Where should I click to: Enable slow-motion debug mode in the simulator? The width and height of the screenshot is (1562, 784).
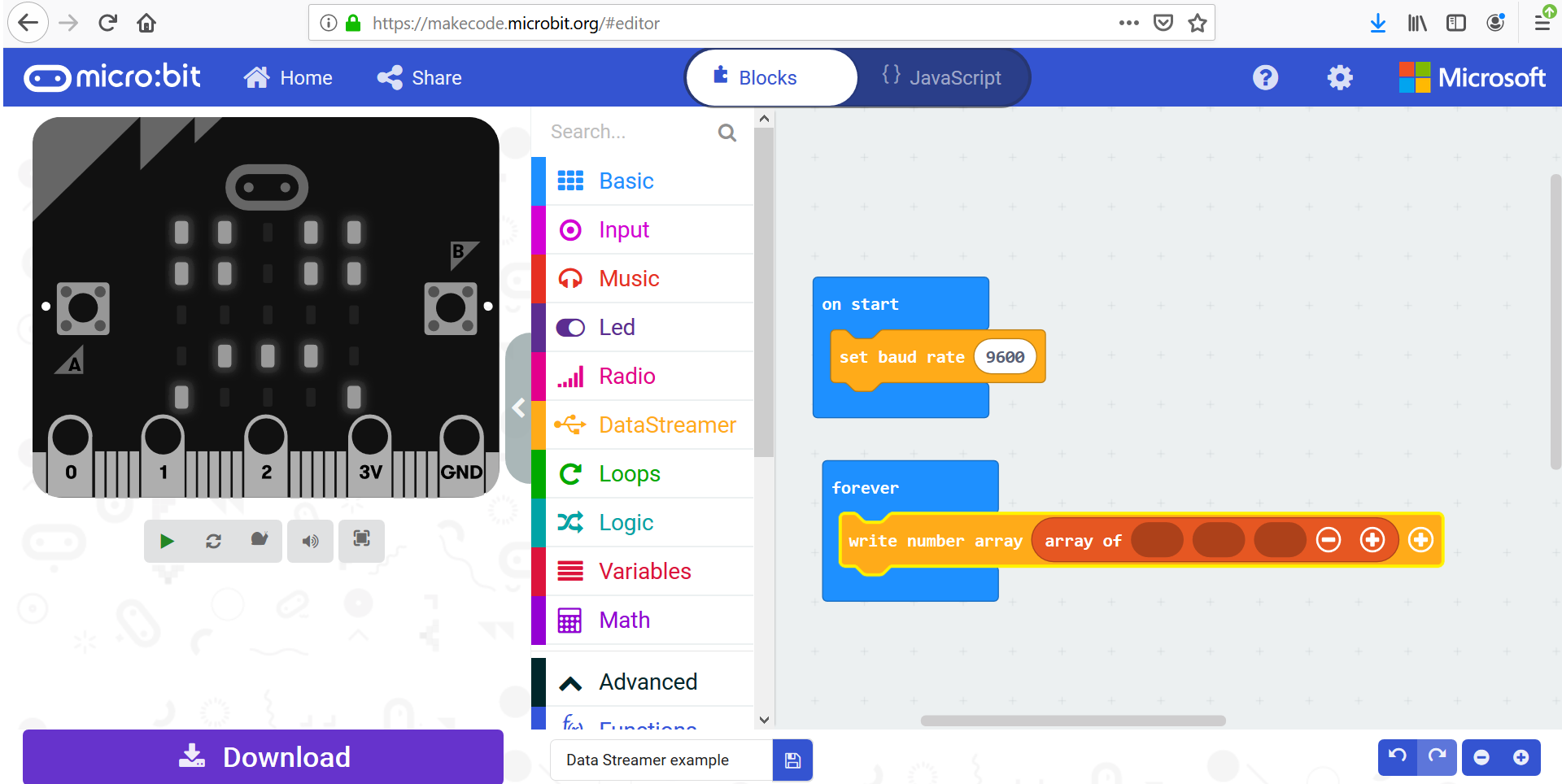tap(259, 541)
